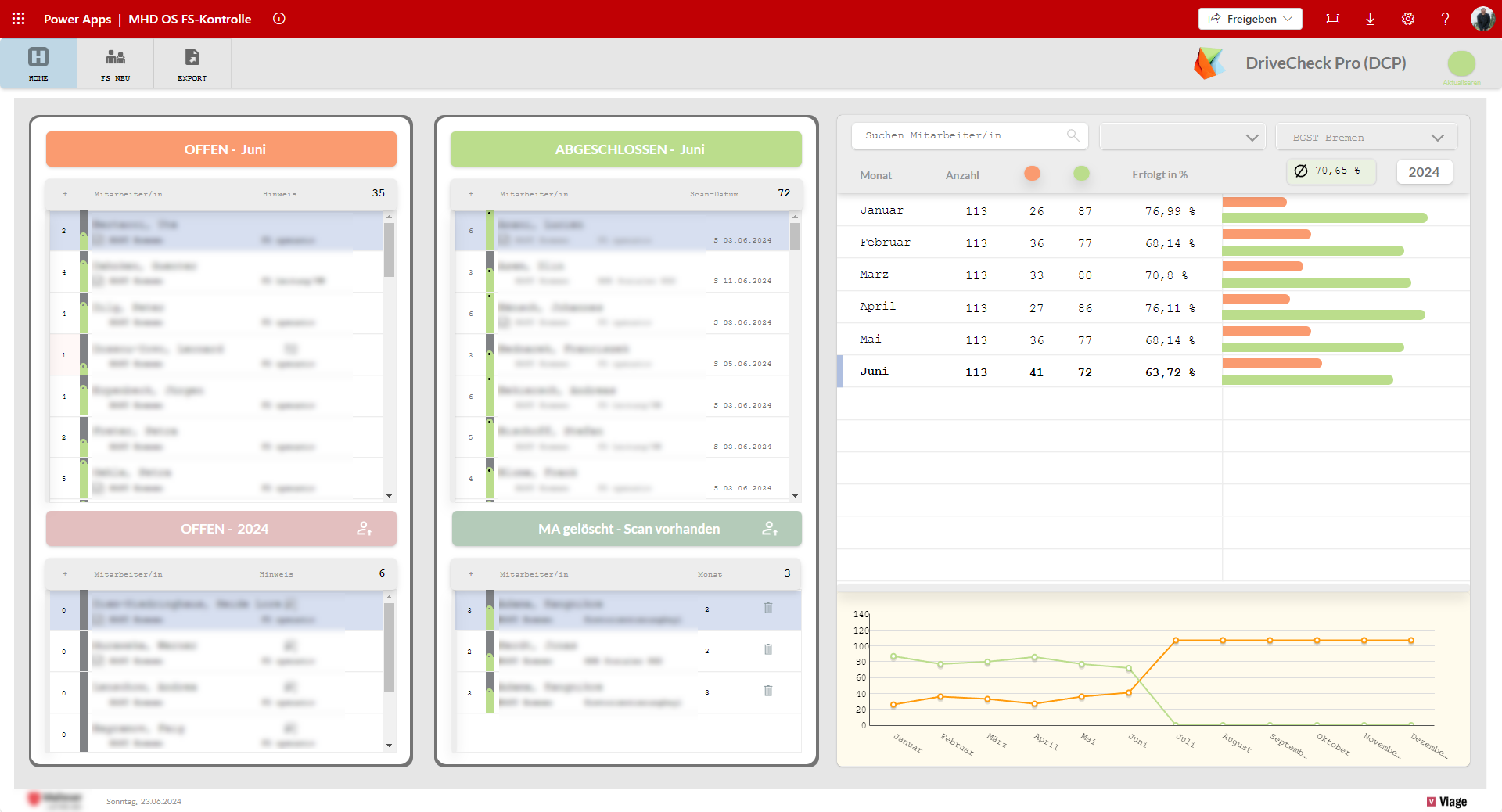Click ABGESCHLOSSEN list scroll-up arrow

(x=795, y=217)
